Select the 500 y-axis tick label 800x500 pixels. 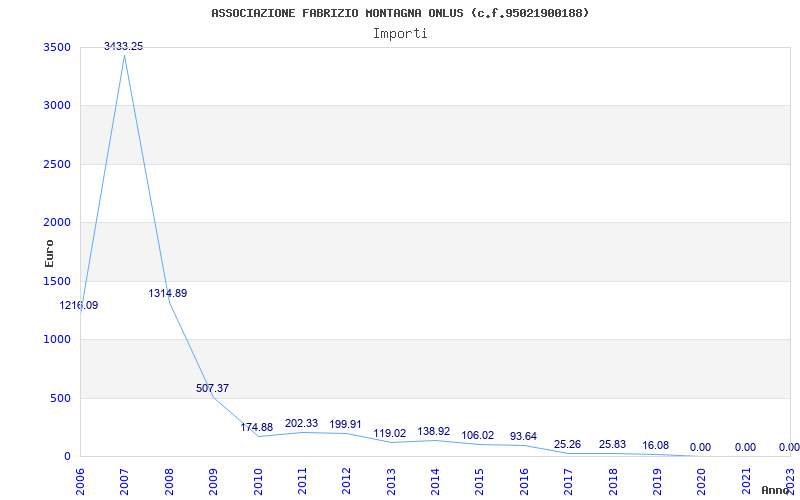pyautogui.click(x=62, y=398)
